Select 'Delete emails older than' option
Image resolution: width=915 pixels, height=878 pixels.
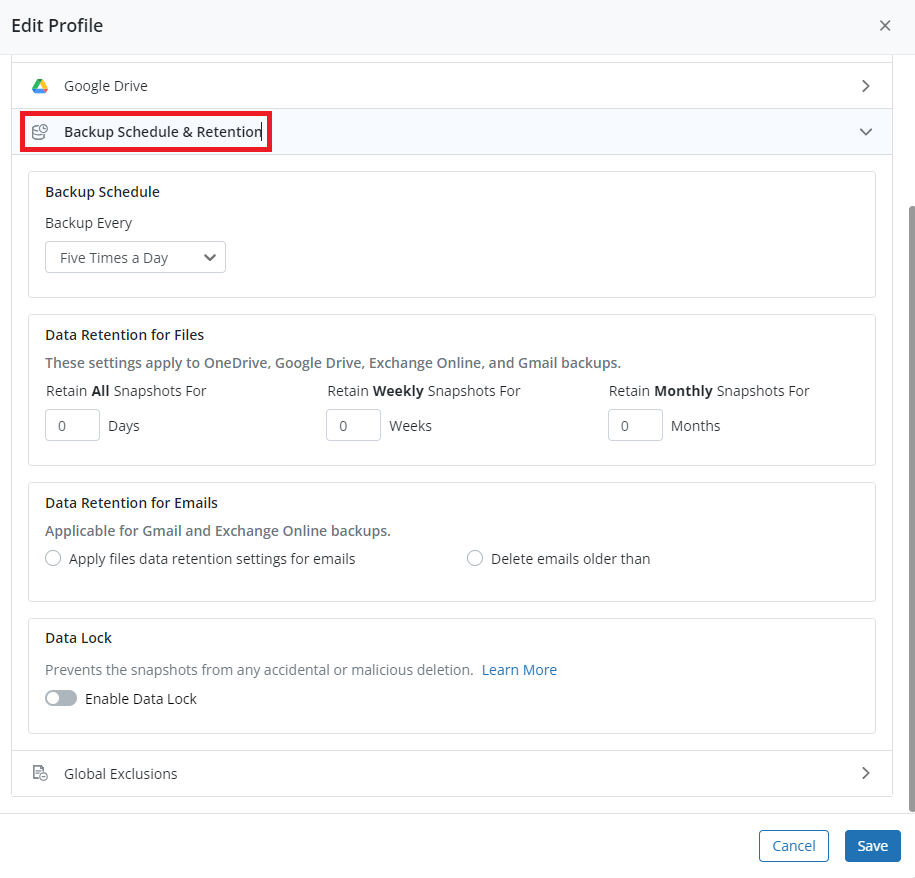pos(475,558)
